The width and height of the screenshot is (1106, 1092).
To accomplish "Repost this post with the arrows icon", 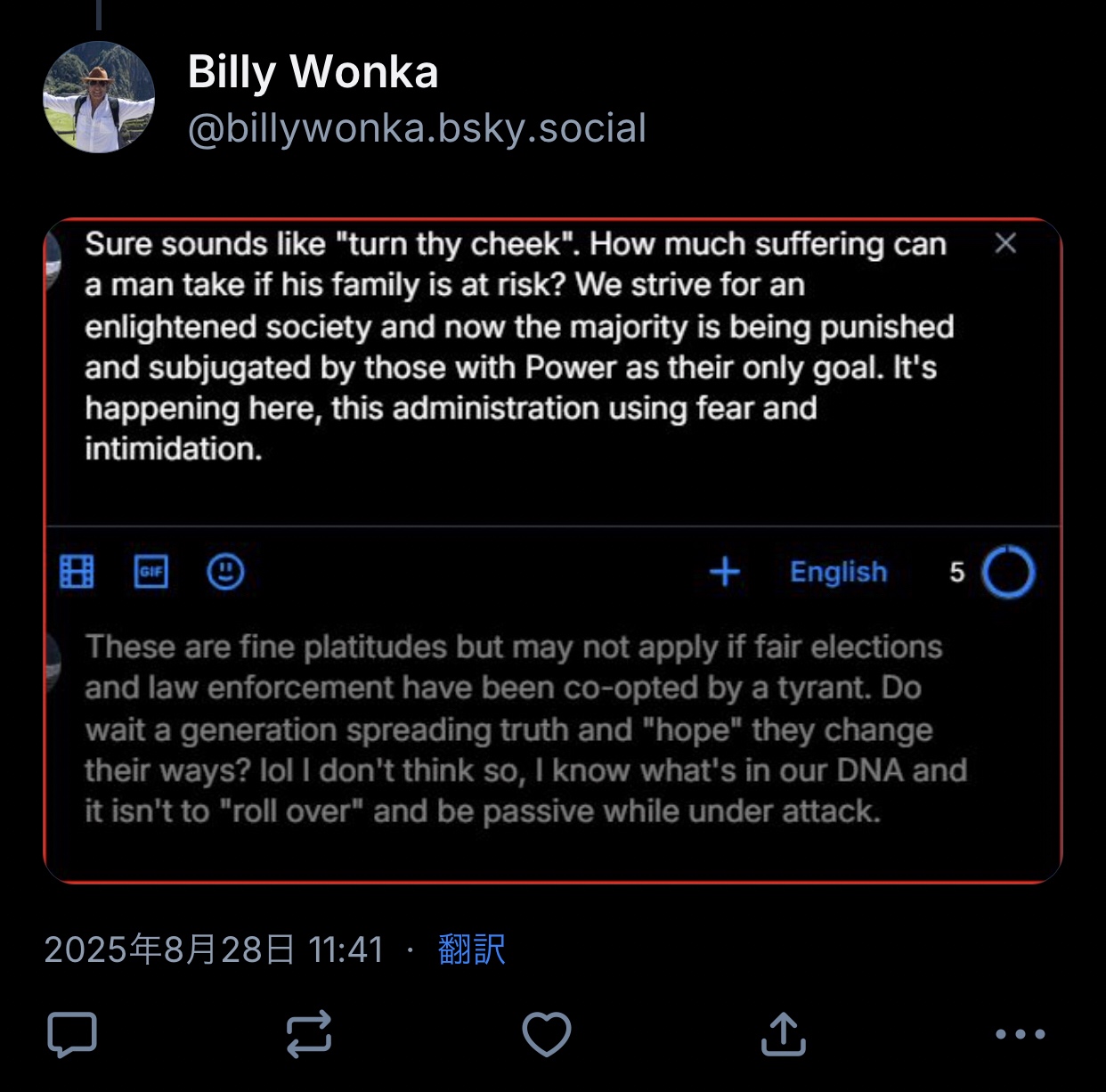I will (x=309, y=1034).
